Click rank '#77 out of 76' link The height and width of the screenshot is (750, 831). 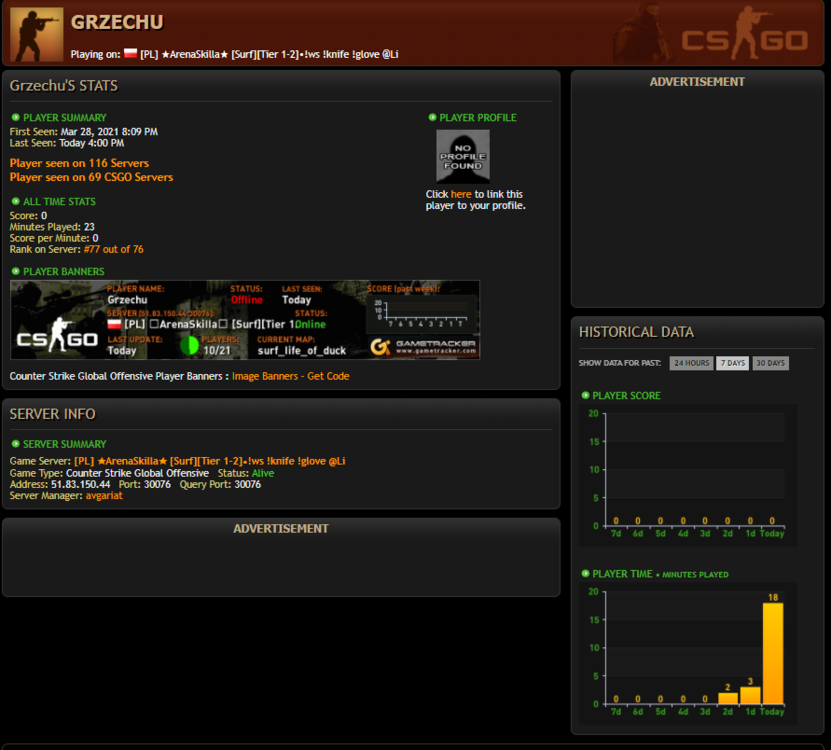pos(113,249)
